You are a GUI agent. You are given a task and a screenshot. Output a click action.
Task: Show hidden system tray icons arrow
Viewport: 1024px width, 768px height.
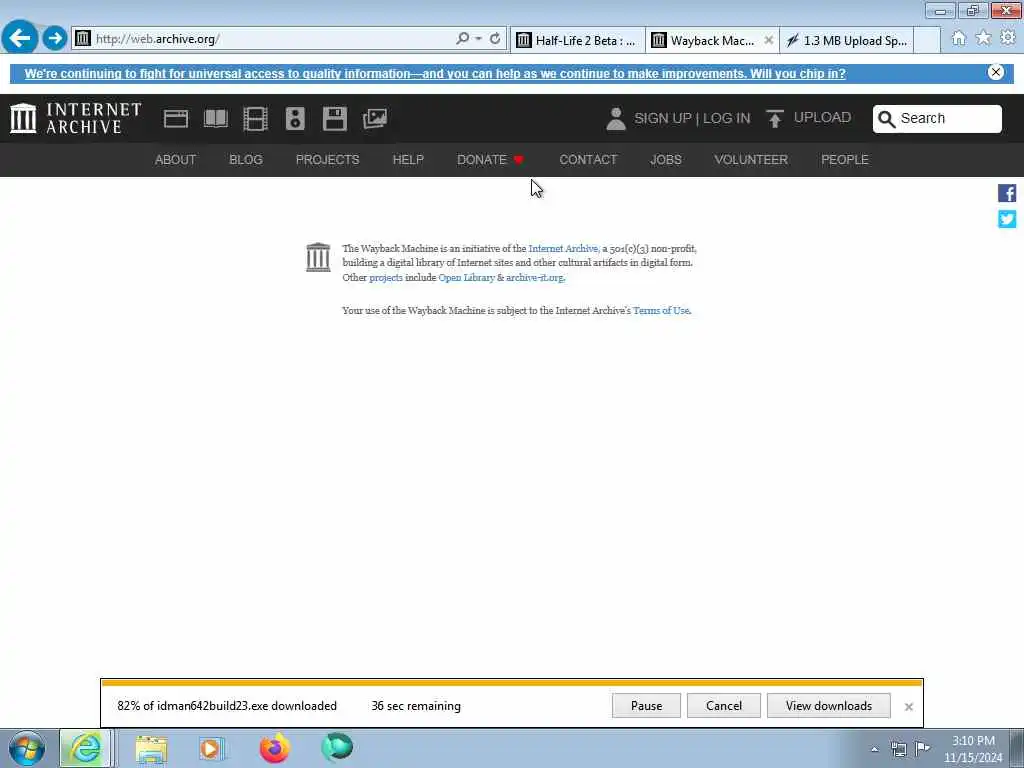coord(874,749)
